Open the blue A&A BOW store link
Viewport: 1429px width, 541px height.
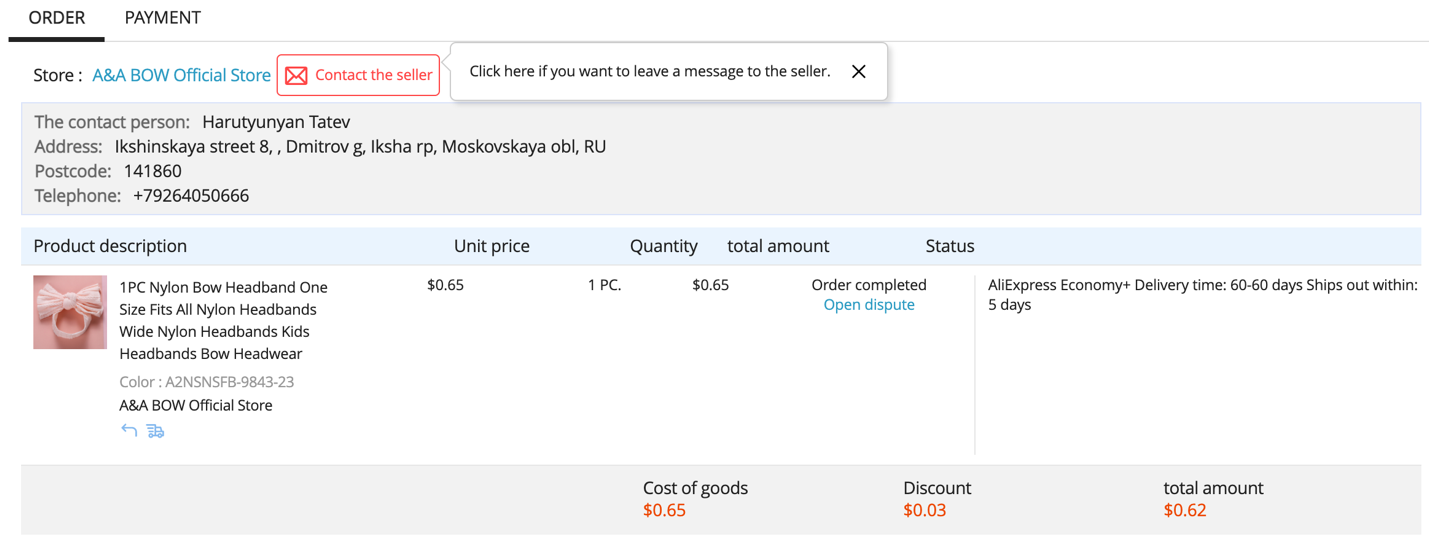(x=181, y=75)
